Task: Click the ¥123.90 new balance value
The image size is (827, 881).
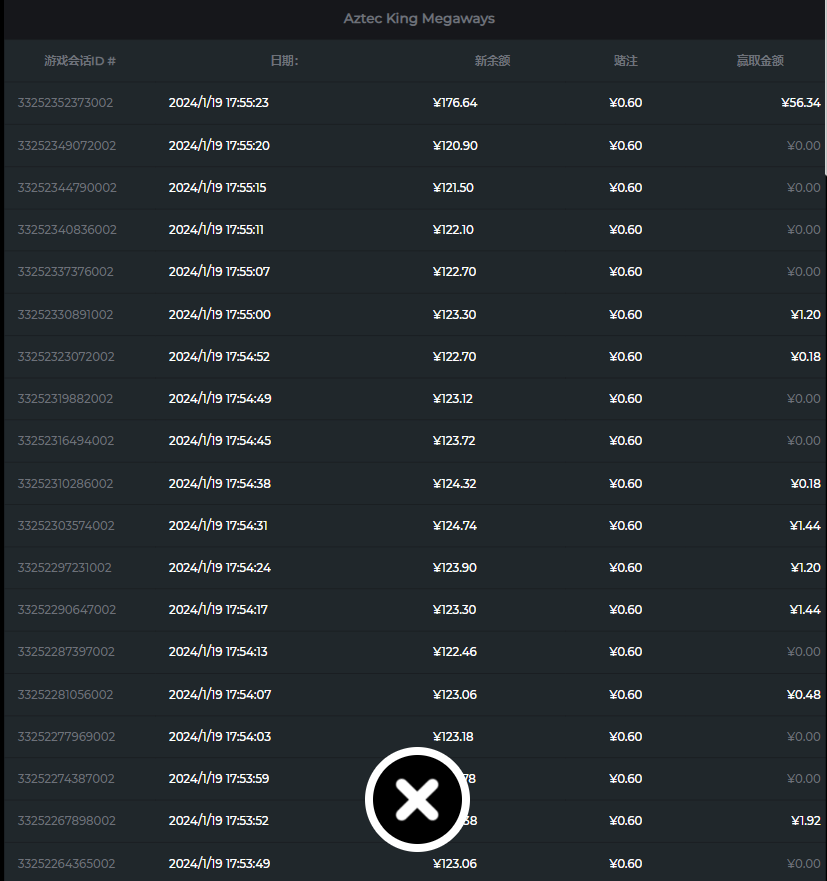Action: [x=455, y=568]
